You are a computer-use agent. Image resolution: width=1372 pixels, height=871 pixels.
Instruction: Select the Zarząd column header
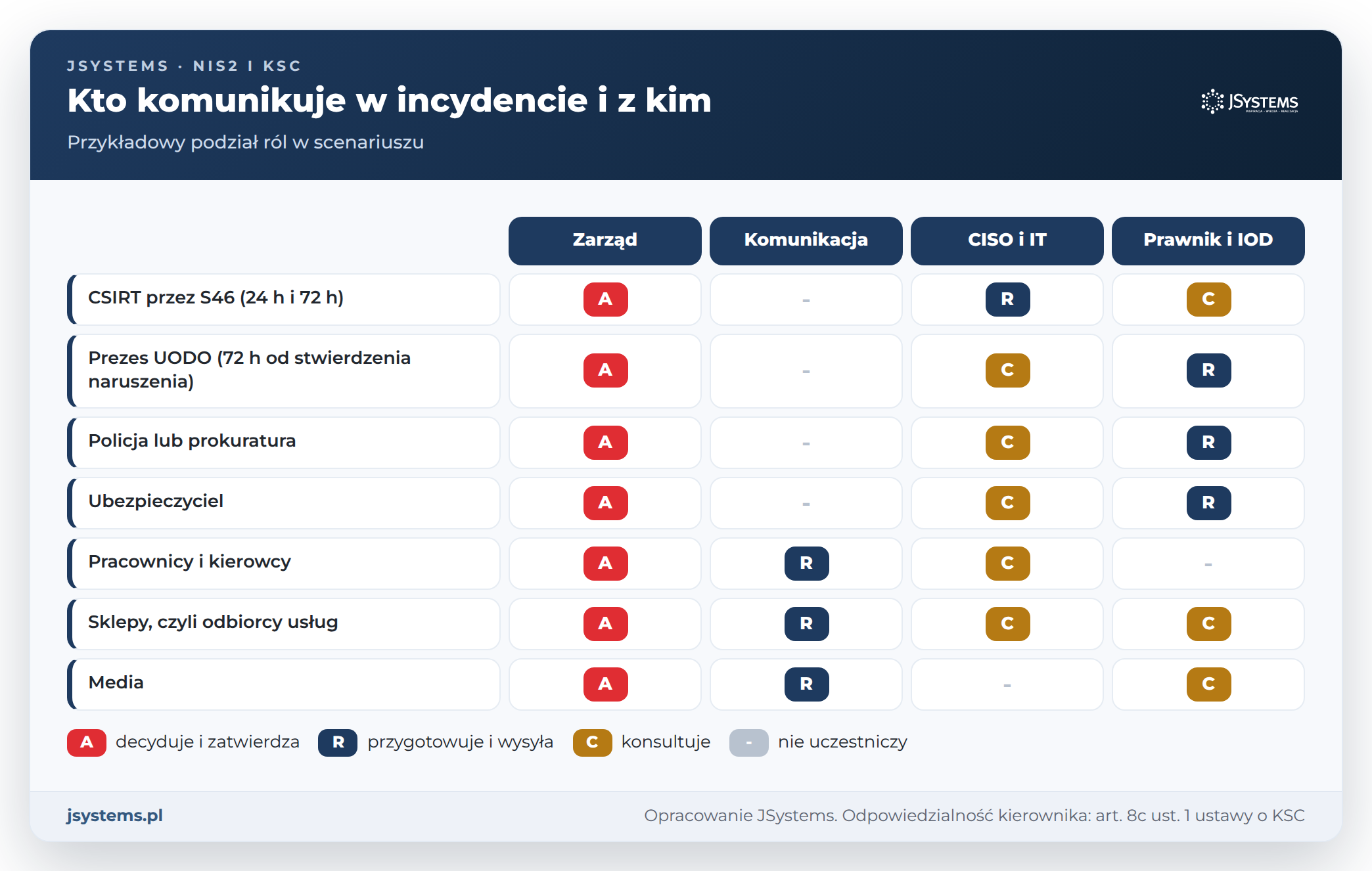pos(605,240)
